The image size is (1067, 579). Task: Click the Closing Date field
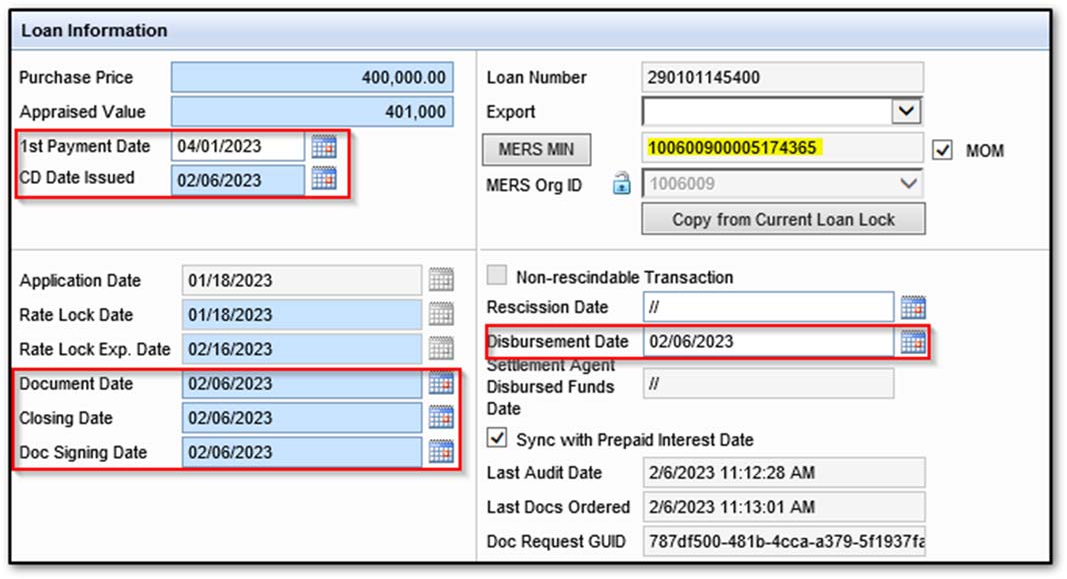[301, 418]
